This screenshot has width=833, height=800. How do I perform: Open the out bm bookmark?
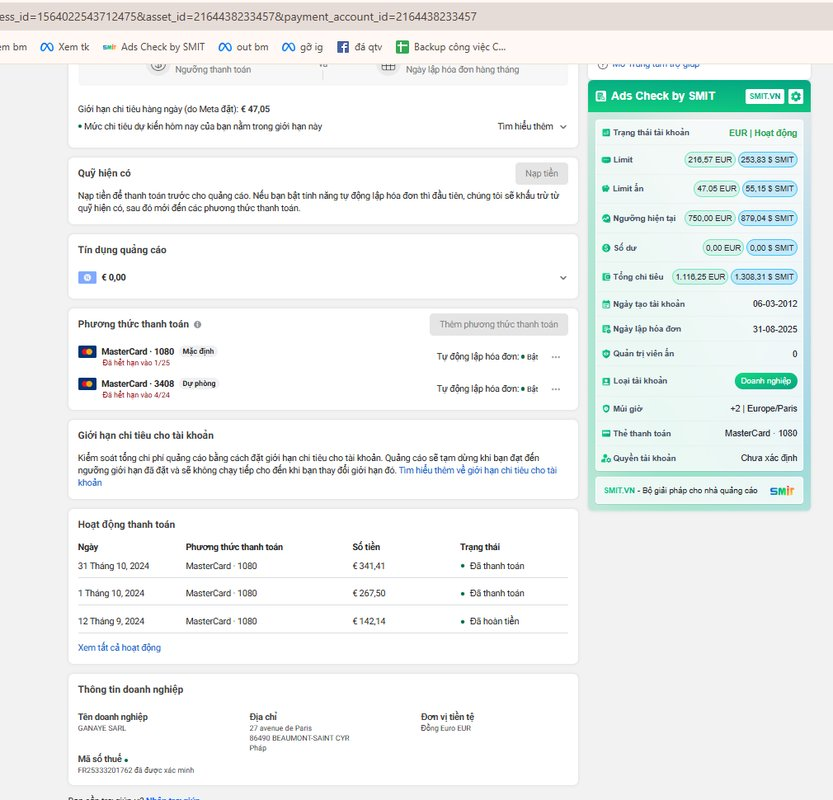point(243,47)
